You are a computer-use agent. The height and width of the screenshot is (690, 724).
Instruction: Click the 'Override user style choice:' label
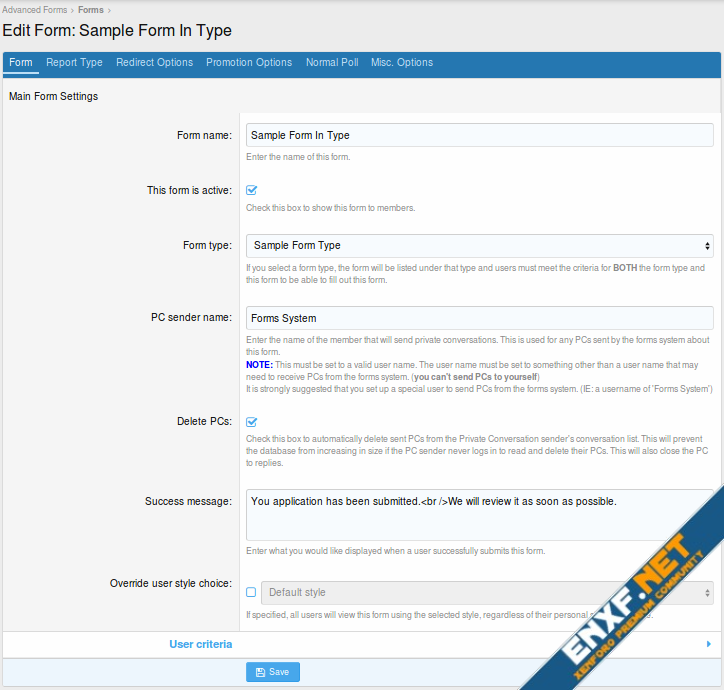tap(171, 583)
